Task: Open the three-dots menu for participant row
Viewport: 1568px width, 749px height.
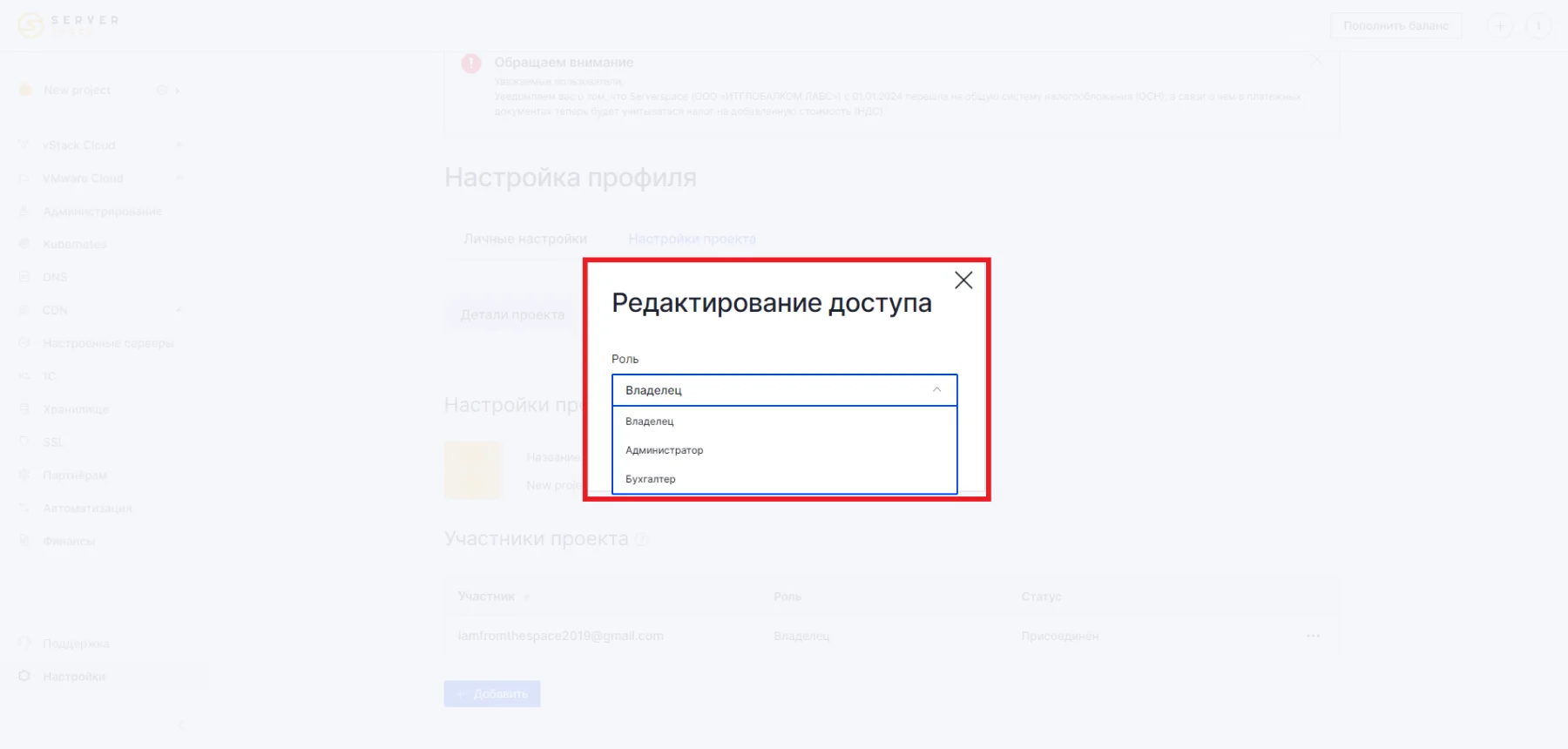Action: (1313, 636)
